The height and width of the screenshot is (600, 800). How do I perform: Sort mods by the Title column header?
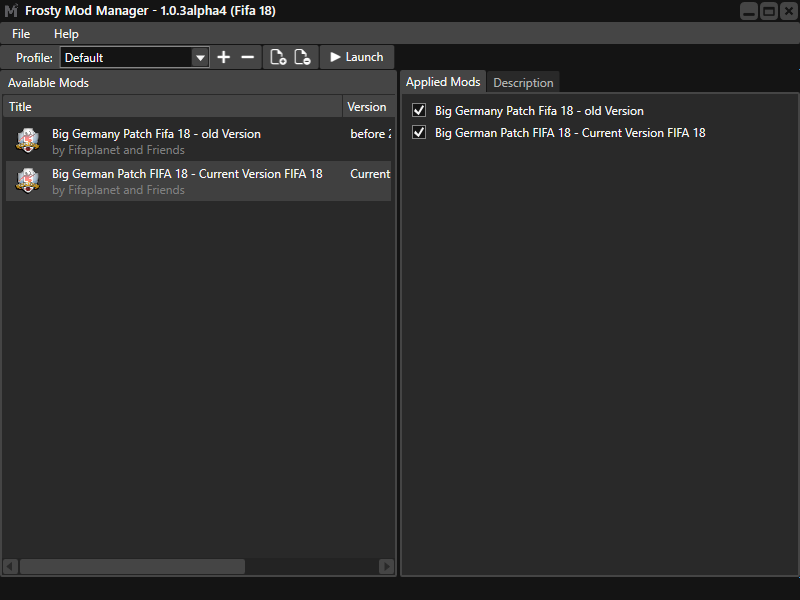point(172,107)
